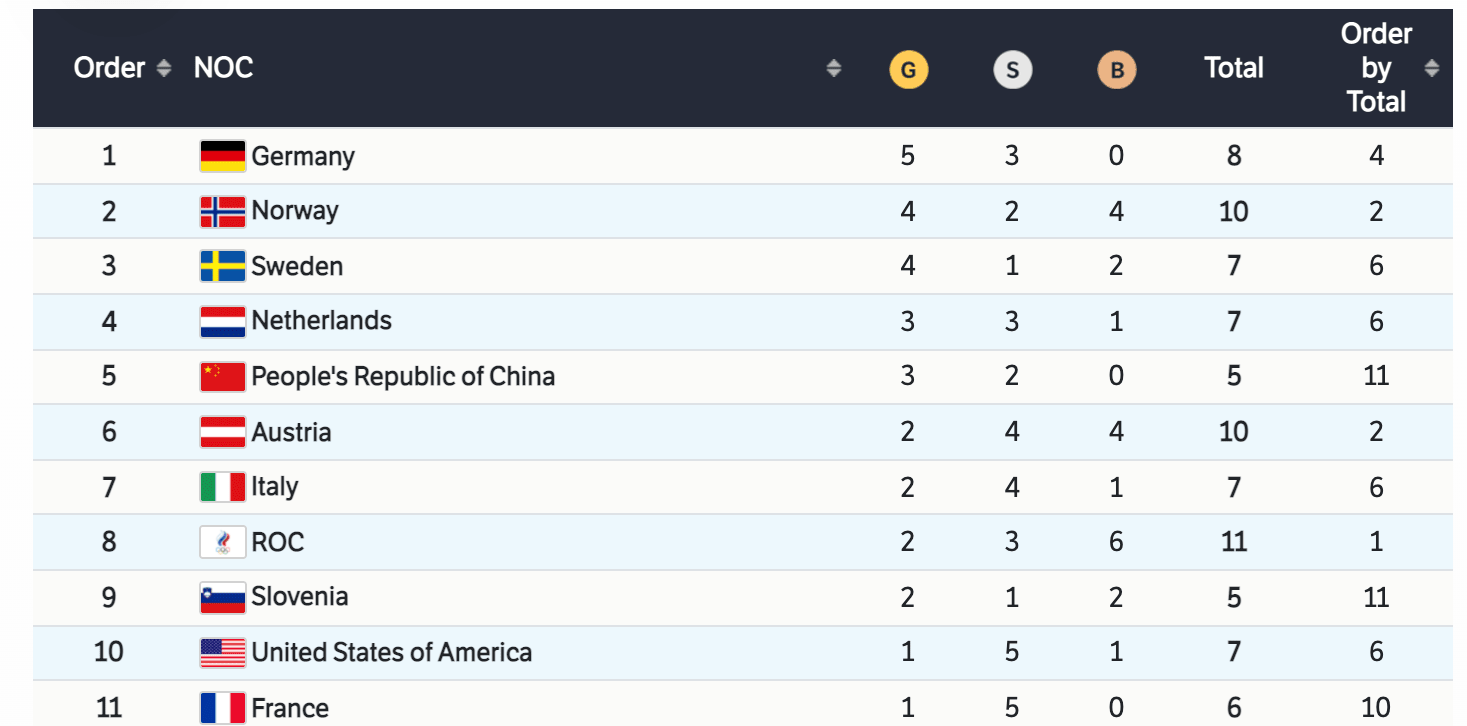Viewport: 1467px width, 726px height.
Task: Sort using the Order by Total arrows
Action: [1432, 68]
